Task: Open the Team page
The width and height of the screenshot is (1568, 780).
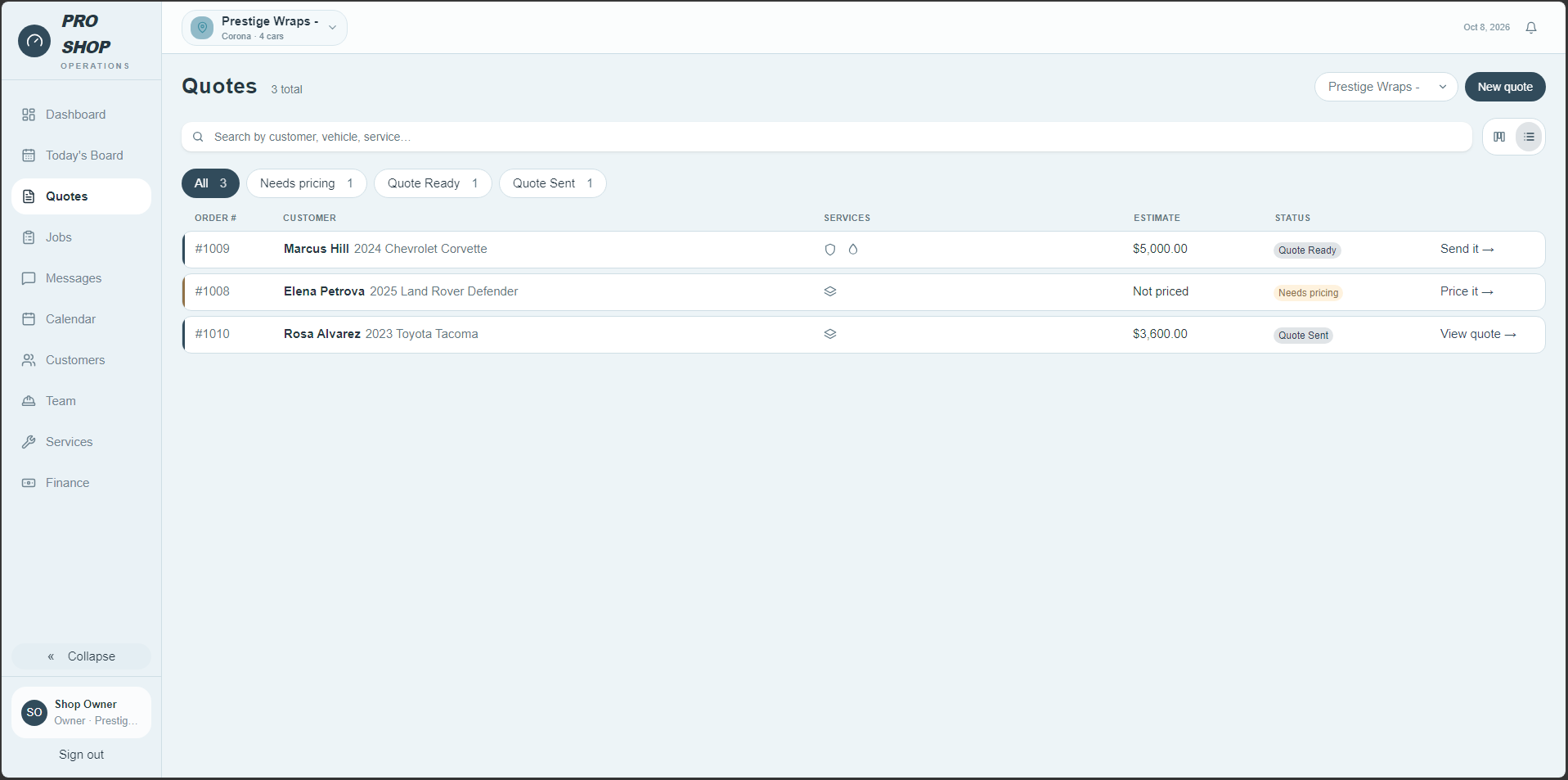Action: click(x=81, y=401)
